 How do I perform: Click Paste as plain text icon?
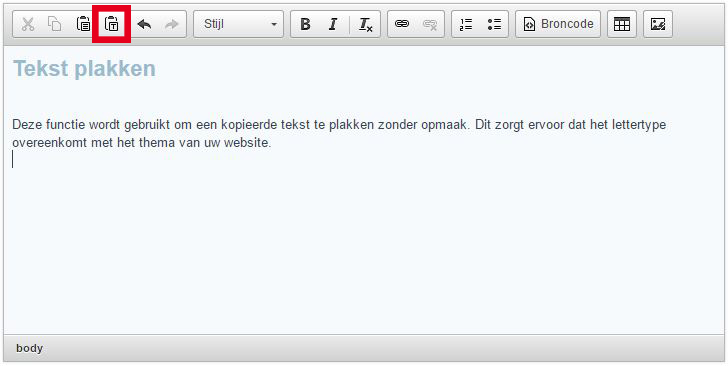click(x=111, y=24)
